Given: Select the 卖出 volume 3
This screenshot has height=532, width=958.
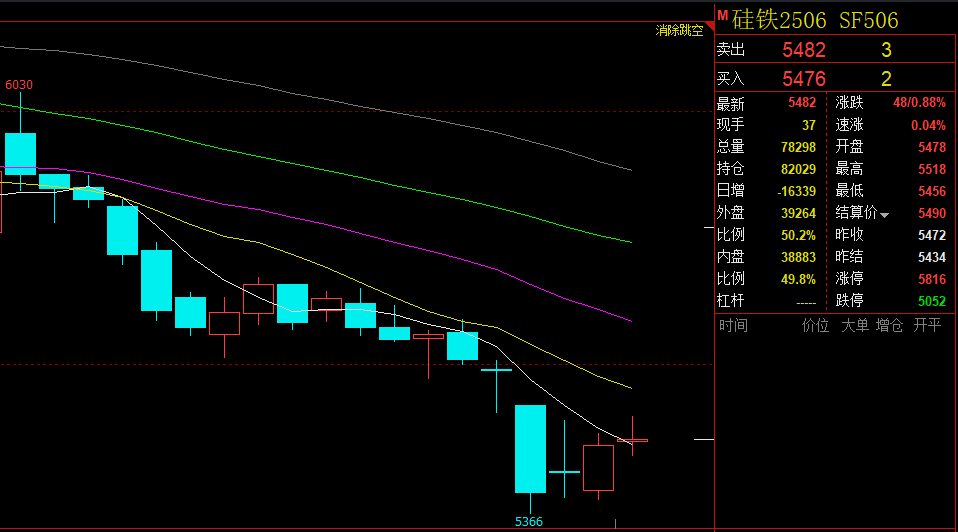Looking at the screenshot, I should [x=886, y=49].
